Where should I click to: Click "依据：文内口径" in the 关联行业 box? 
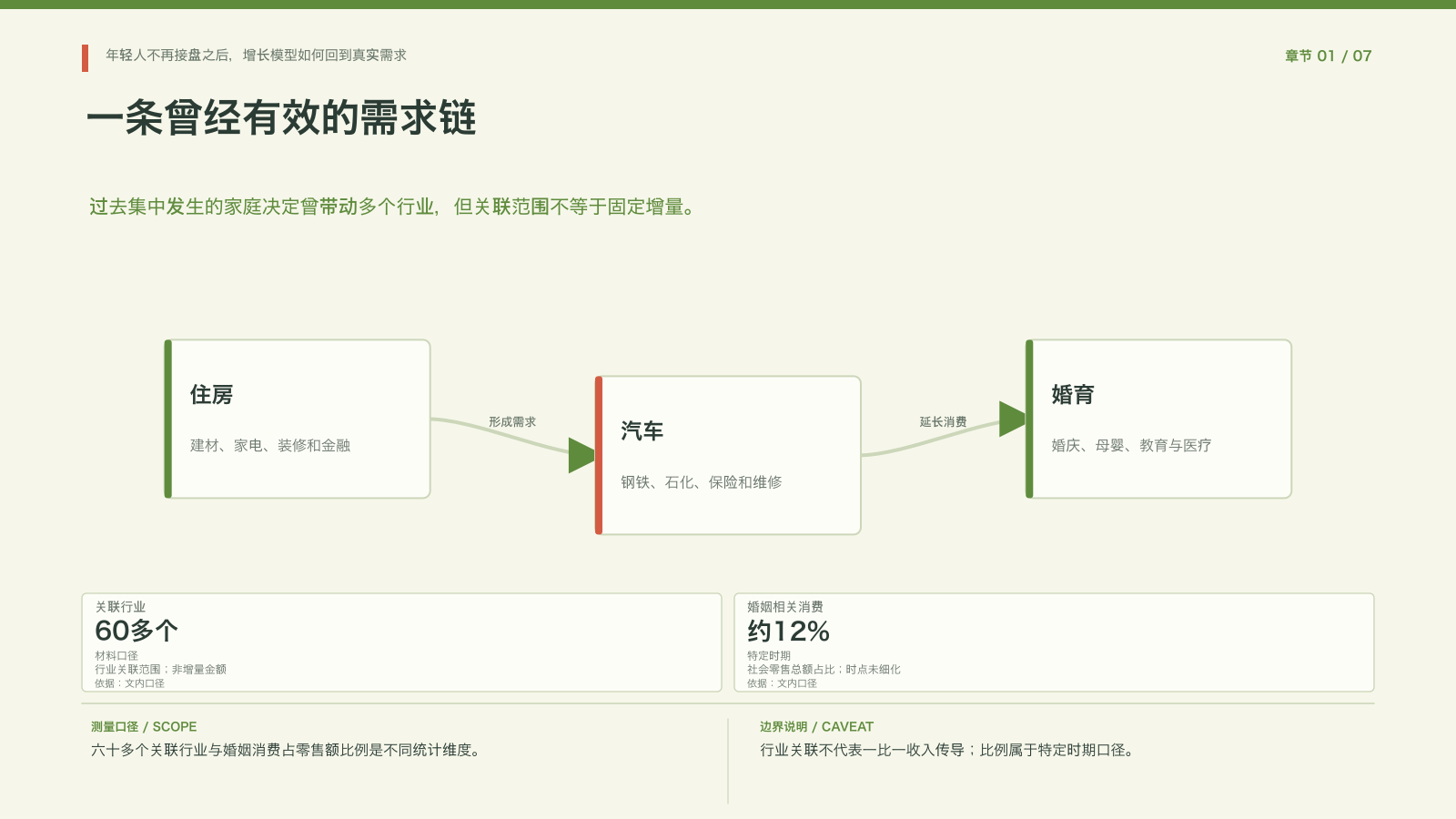[129, 683]
